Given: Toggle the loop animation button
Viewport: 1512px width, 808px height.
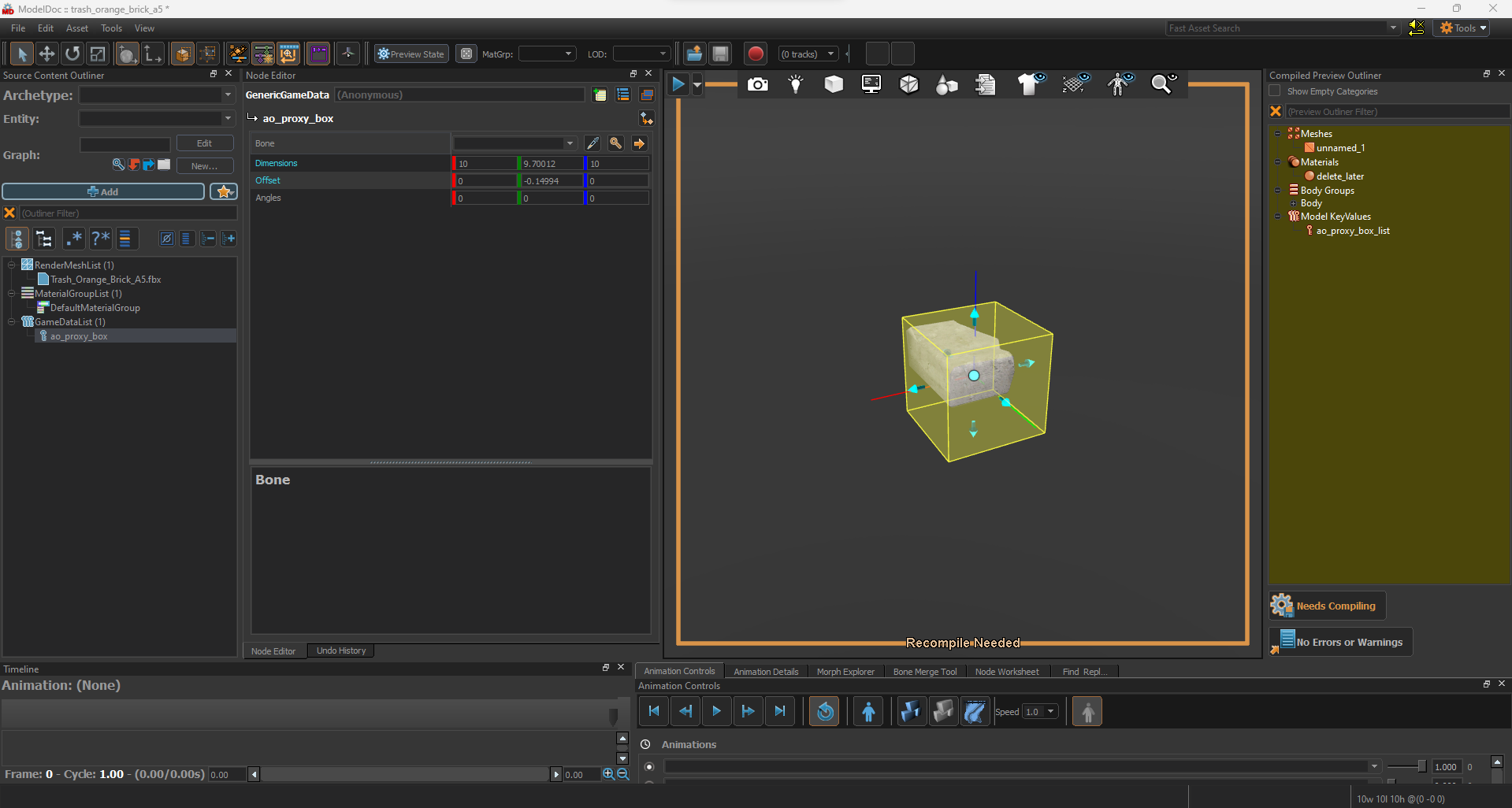Looking at the screenshot, I should [824, 712].
